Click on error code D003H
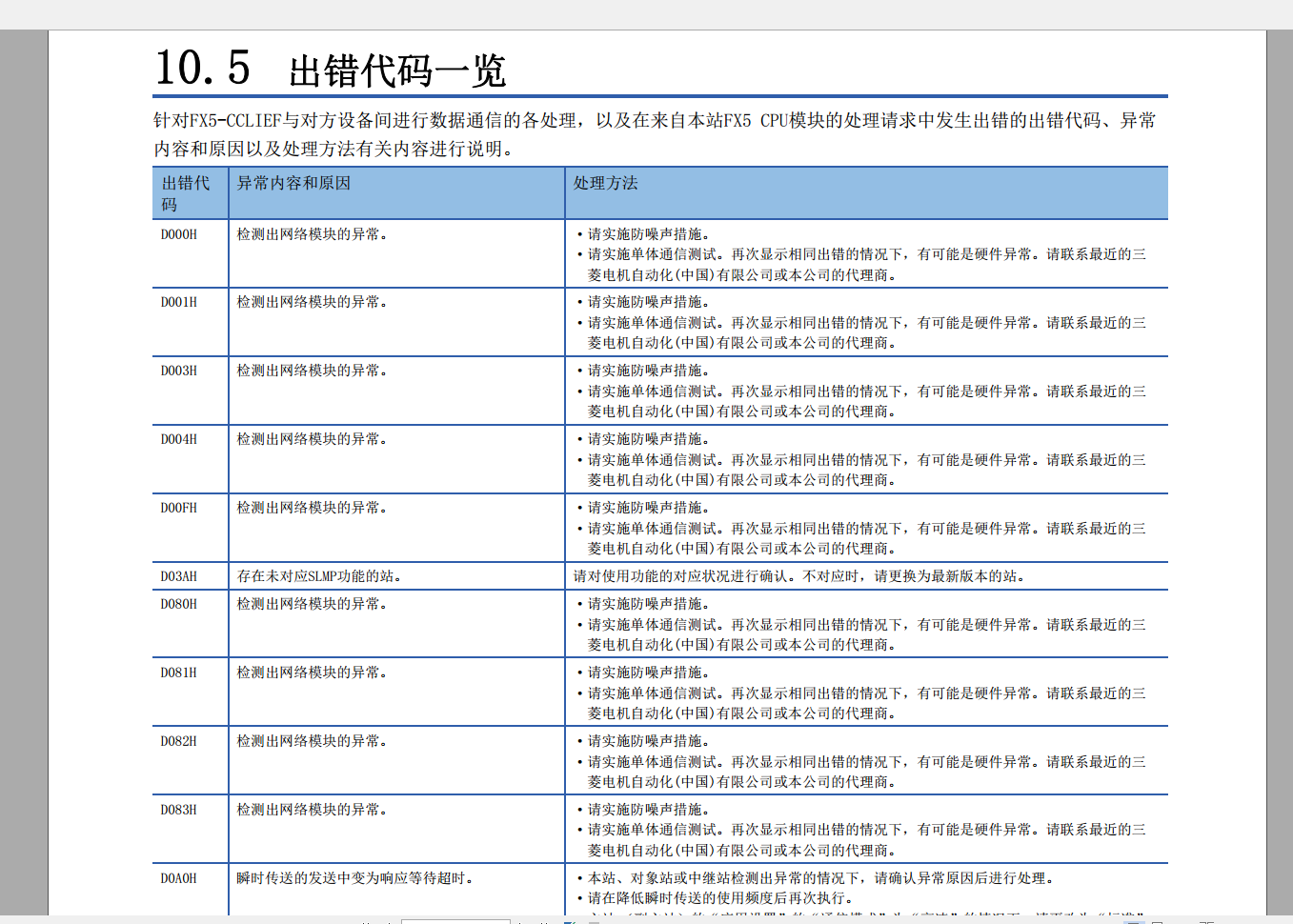Image resolution: width=1293 pixels, height=924 pixels. [x=179, y=371]
